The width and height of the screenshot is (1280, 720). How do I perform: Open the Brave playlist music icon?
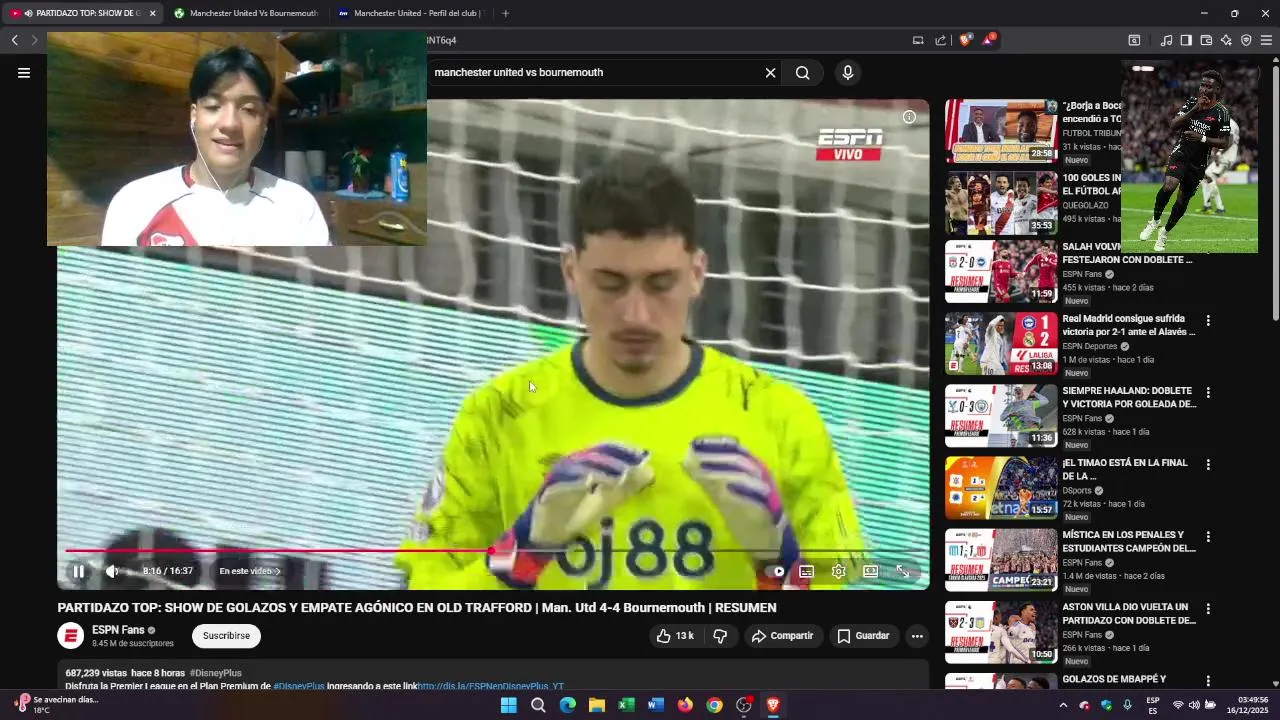1166,40
